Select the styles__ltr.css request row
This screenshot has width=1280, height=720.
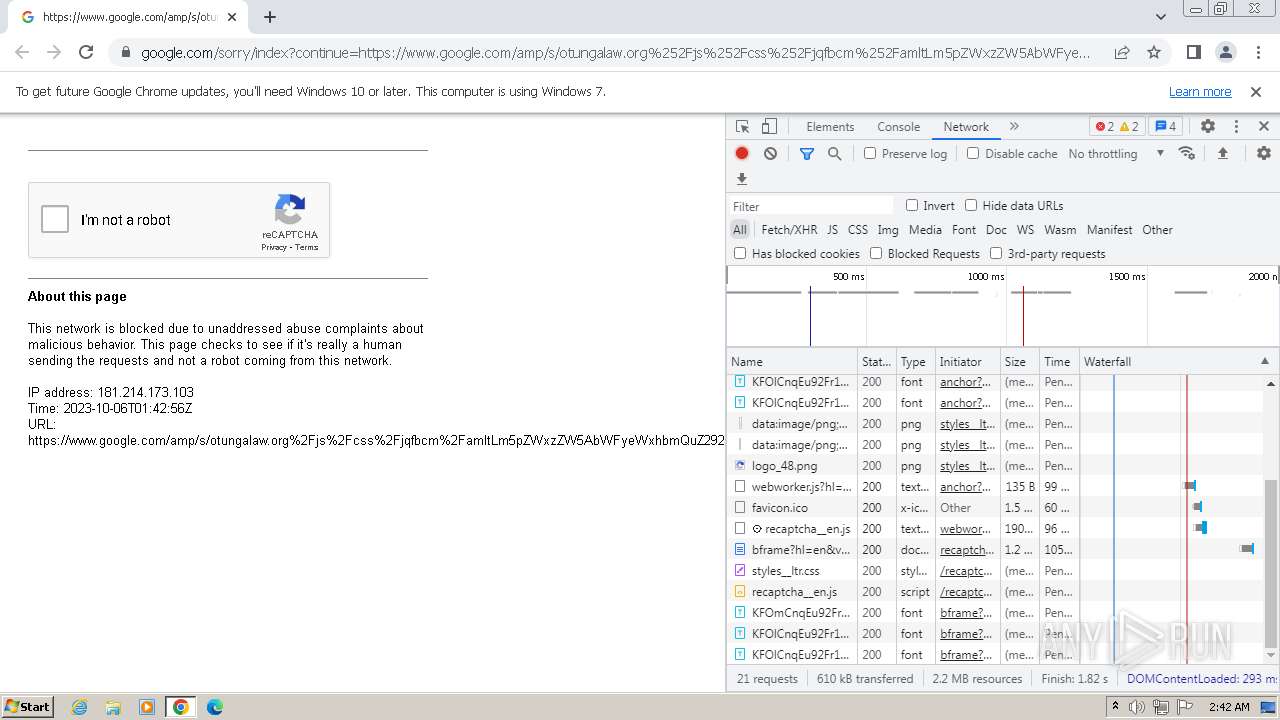tap(995, 571)
